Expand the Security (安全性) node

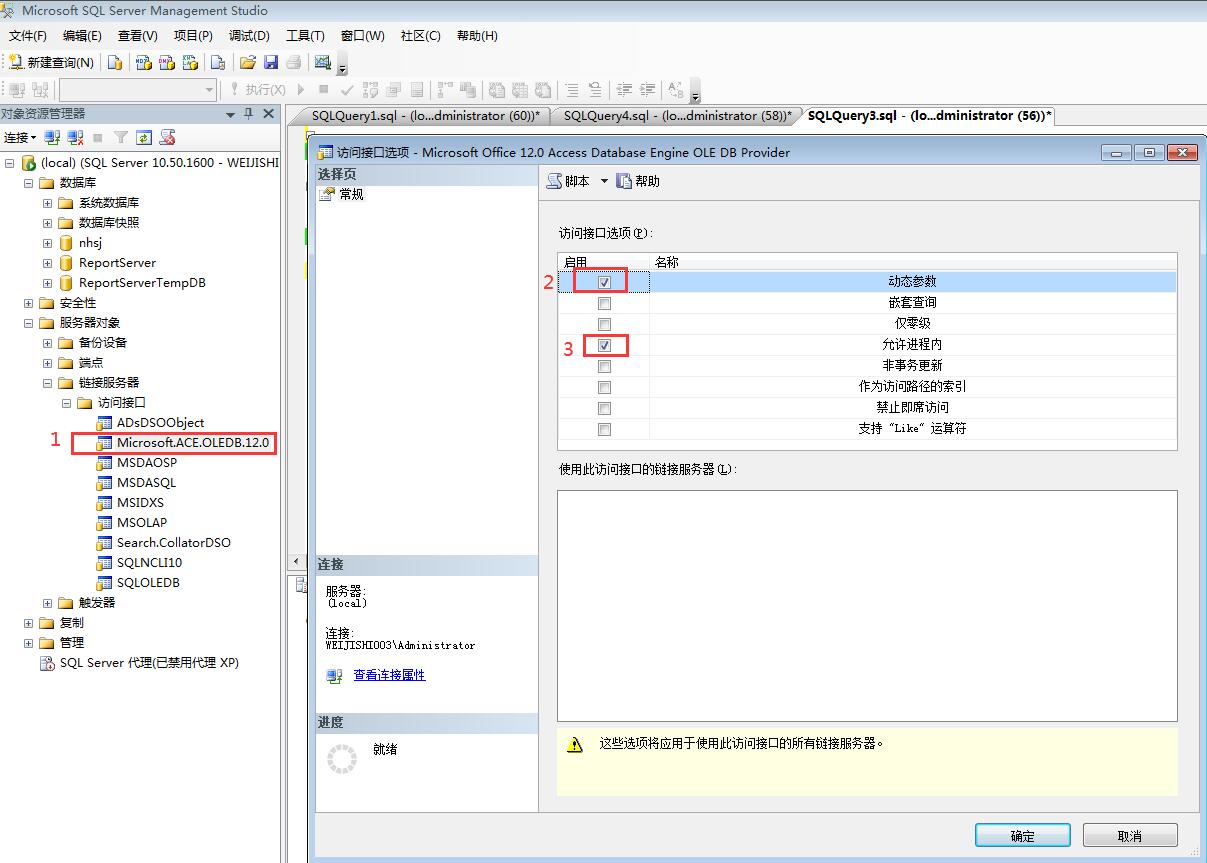[28, 302]
